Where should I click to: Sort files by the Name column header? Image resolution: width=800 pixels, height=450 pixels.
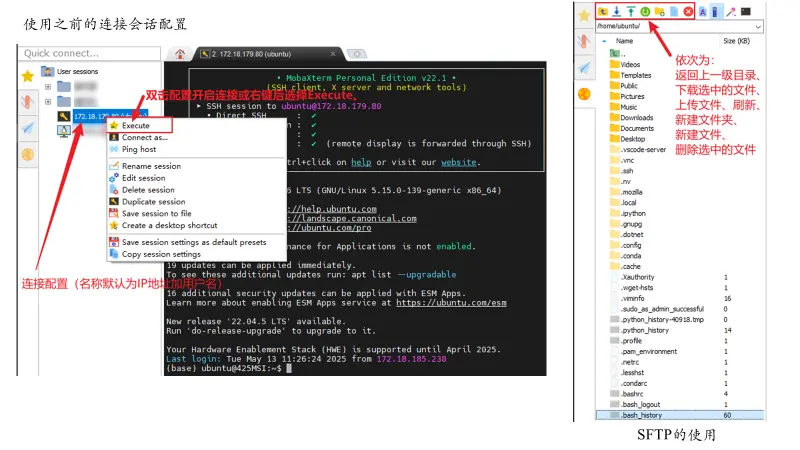[x=625, y=41]
